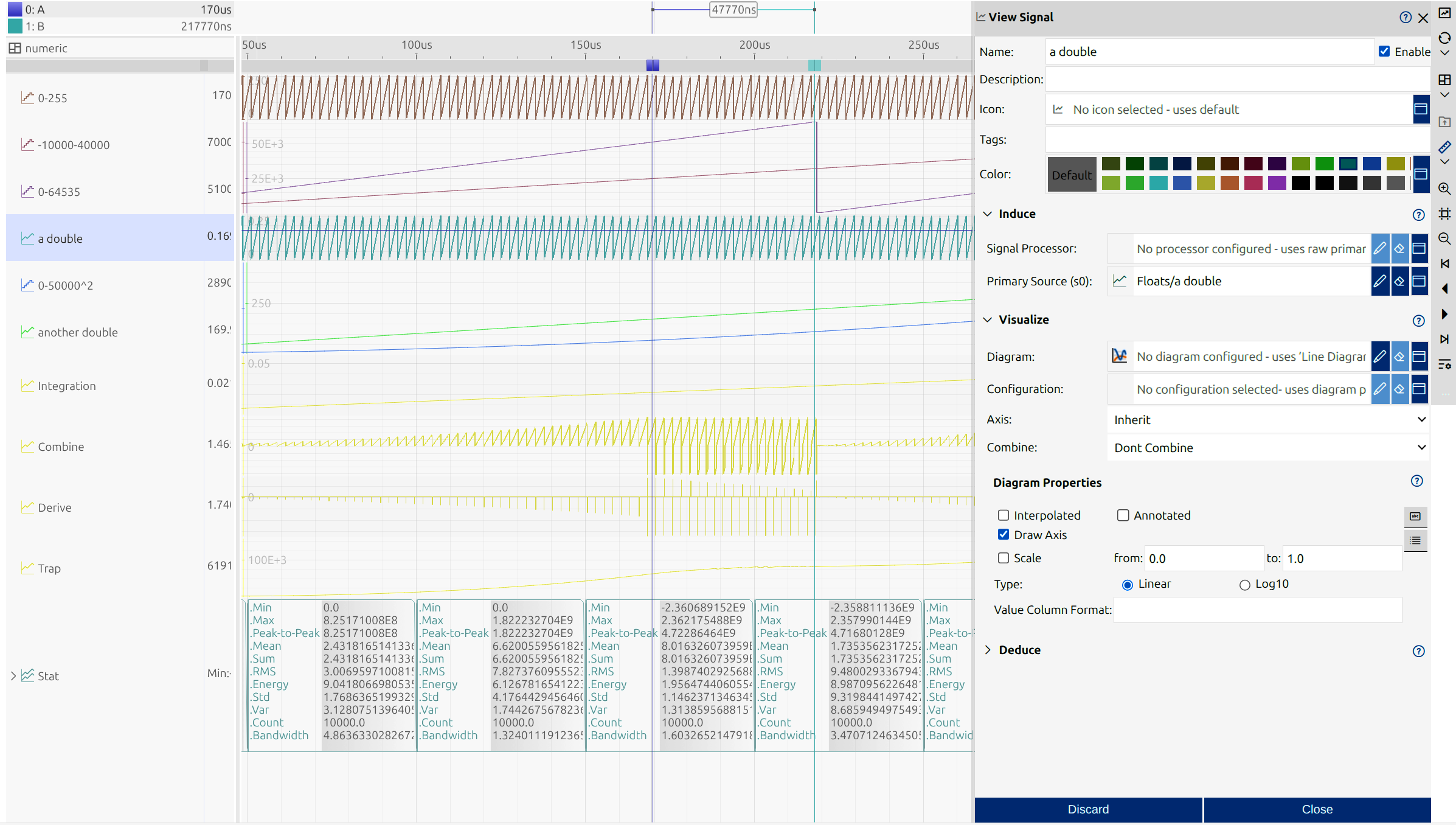Edit the Signal Processor with pencil icon
The width and height of the screenshot is (1456, 825).
click(x=1380, y=248)
